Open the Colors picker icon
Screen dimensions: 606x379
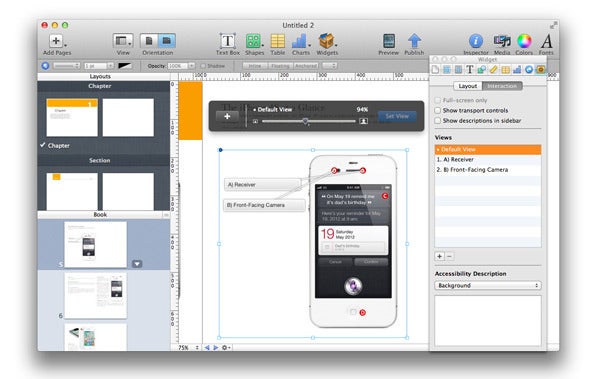point(524,41)
